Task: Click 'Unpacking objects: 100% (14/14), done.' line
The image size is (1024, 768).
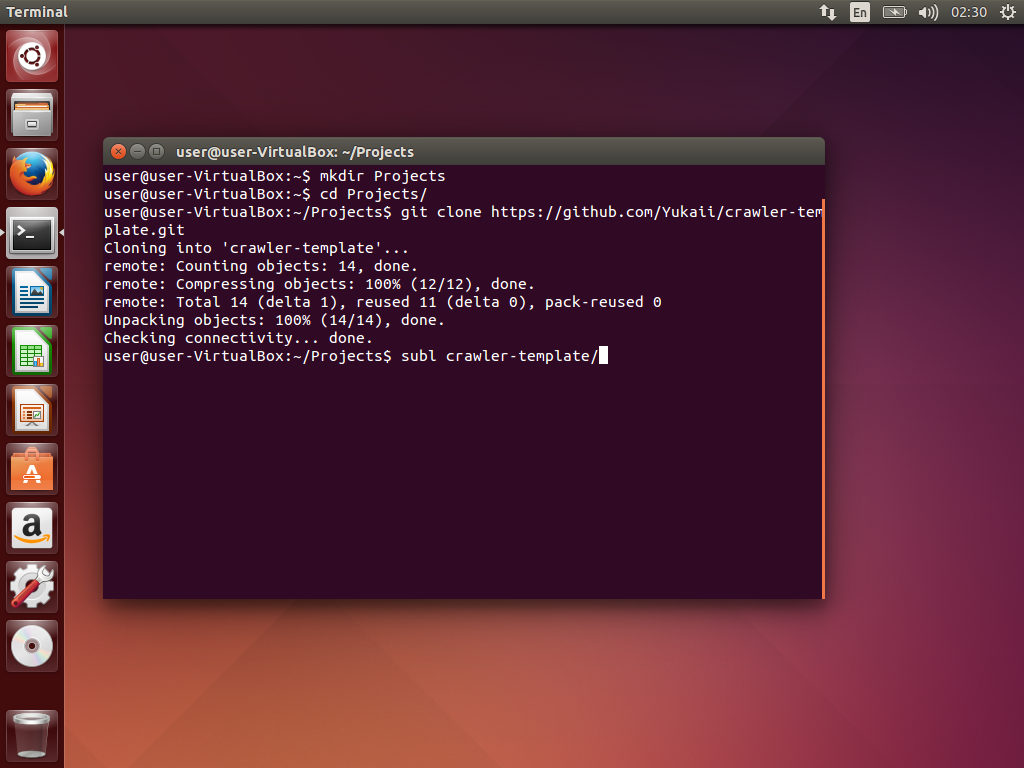Action: [x=274, y=320]
